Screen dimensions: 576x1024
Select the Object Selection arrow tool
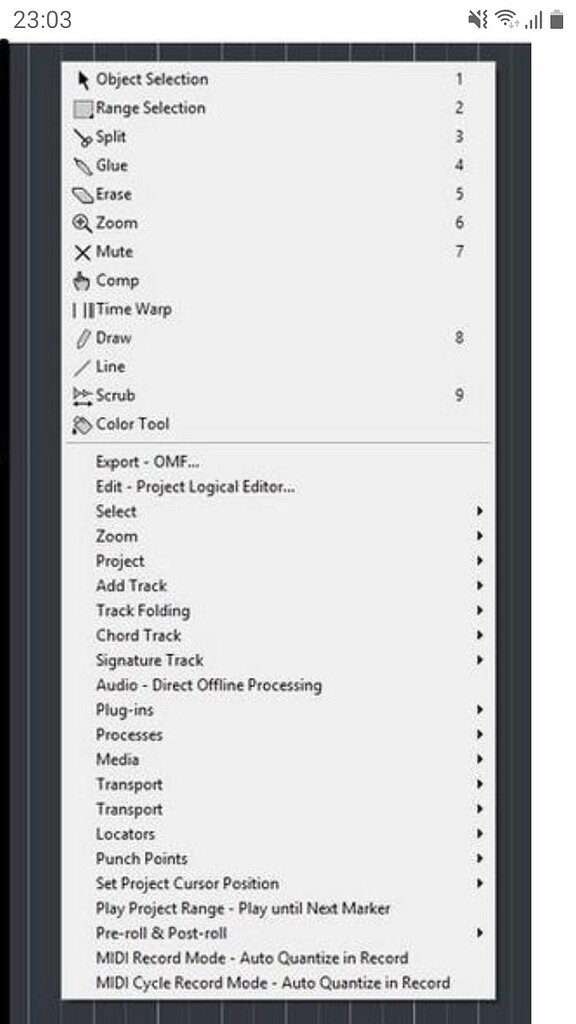(x=84, y=80)
